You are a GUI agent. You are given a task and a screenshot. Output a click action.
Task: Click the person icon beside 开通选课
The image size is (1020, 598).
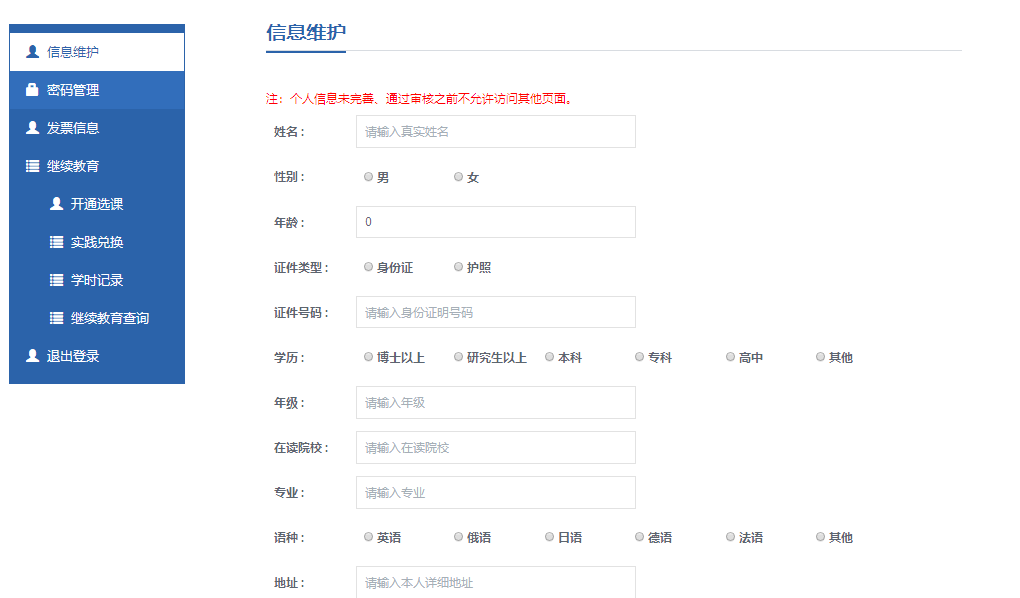pos(57,204)
